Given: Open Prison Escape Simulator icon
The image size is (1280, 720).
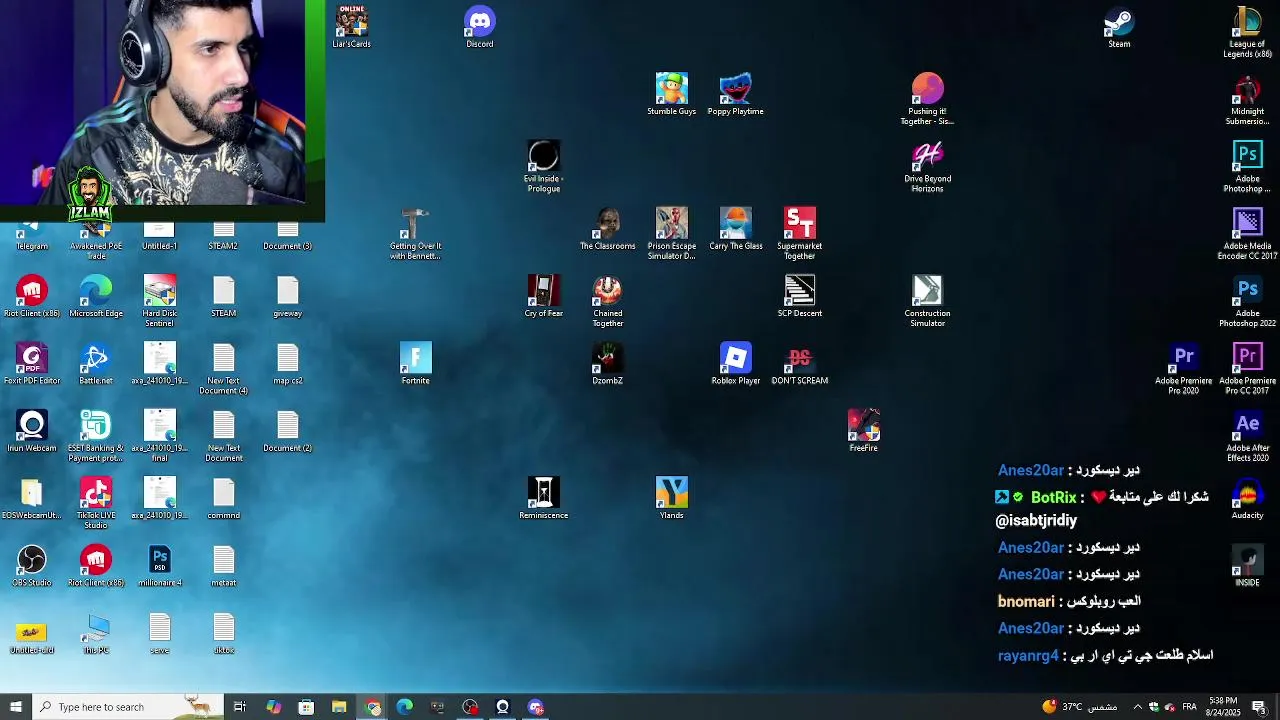Looking at the screenshot, I should [671, 234].
